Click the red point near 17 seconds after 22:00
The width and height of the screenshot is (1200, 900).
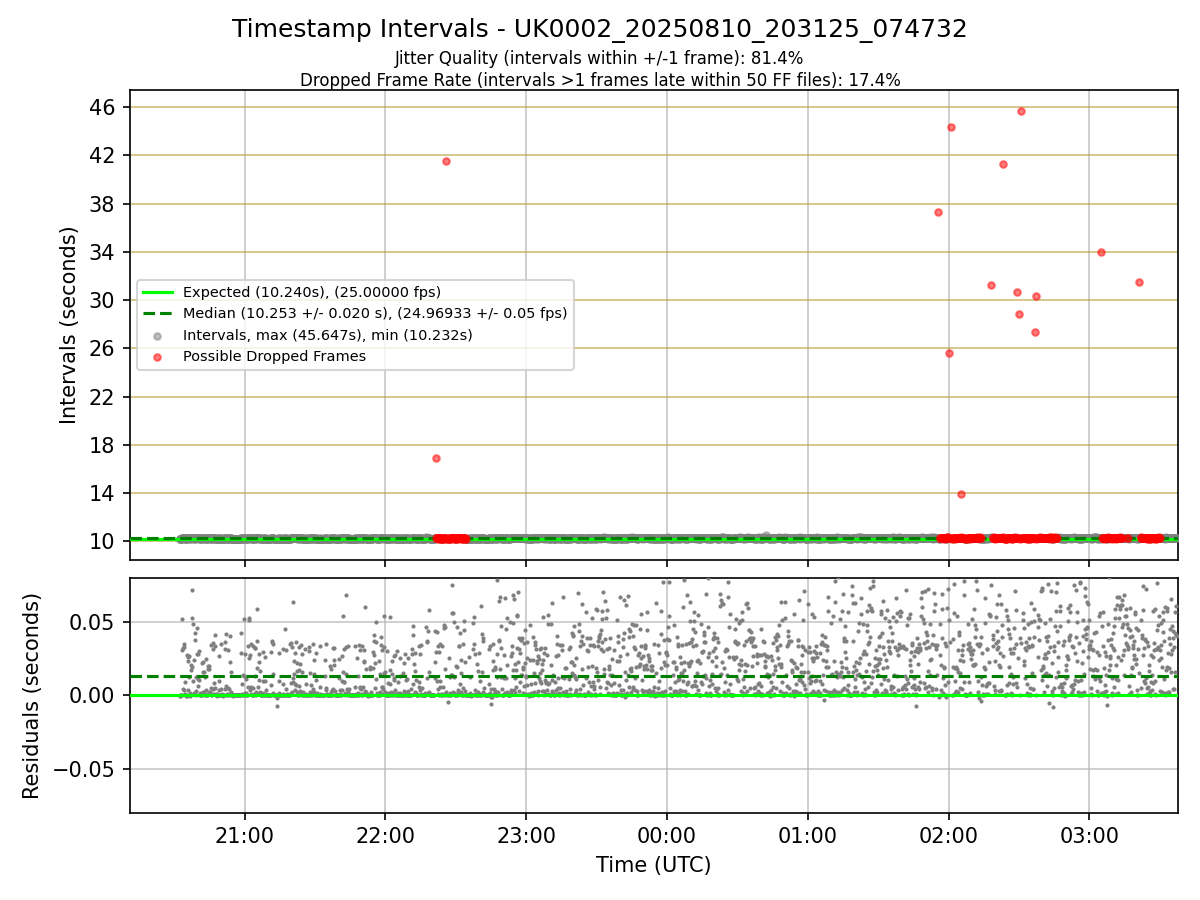click(436, 458)
